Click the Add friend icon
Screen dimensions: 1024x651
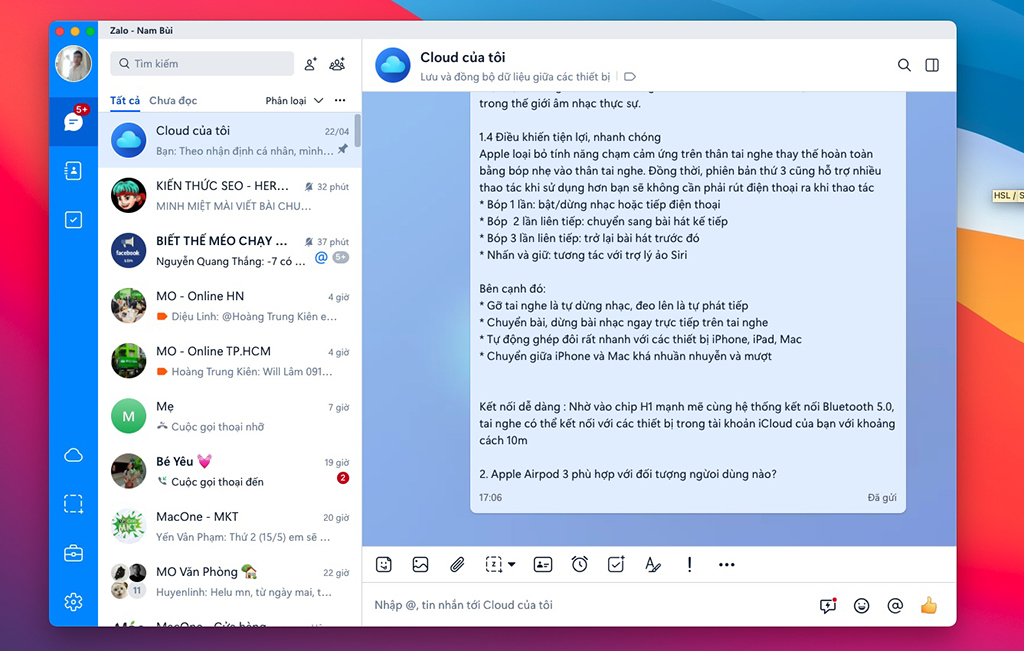coord(311,64)
